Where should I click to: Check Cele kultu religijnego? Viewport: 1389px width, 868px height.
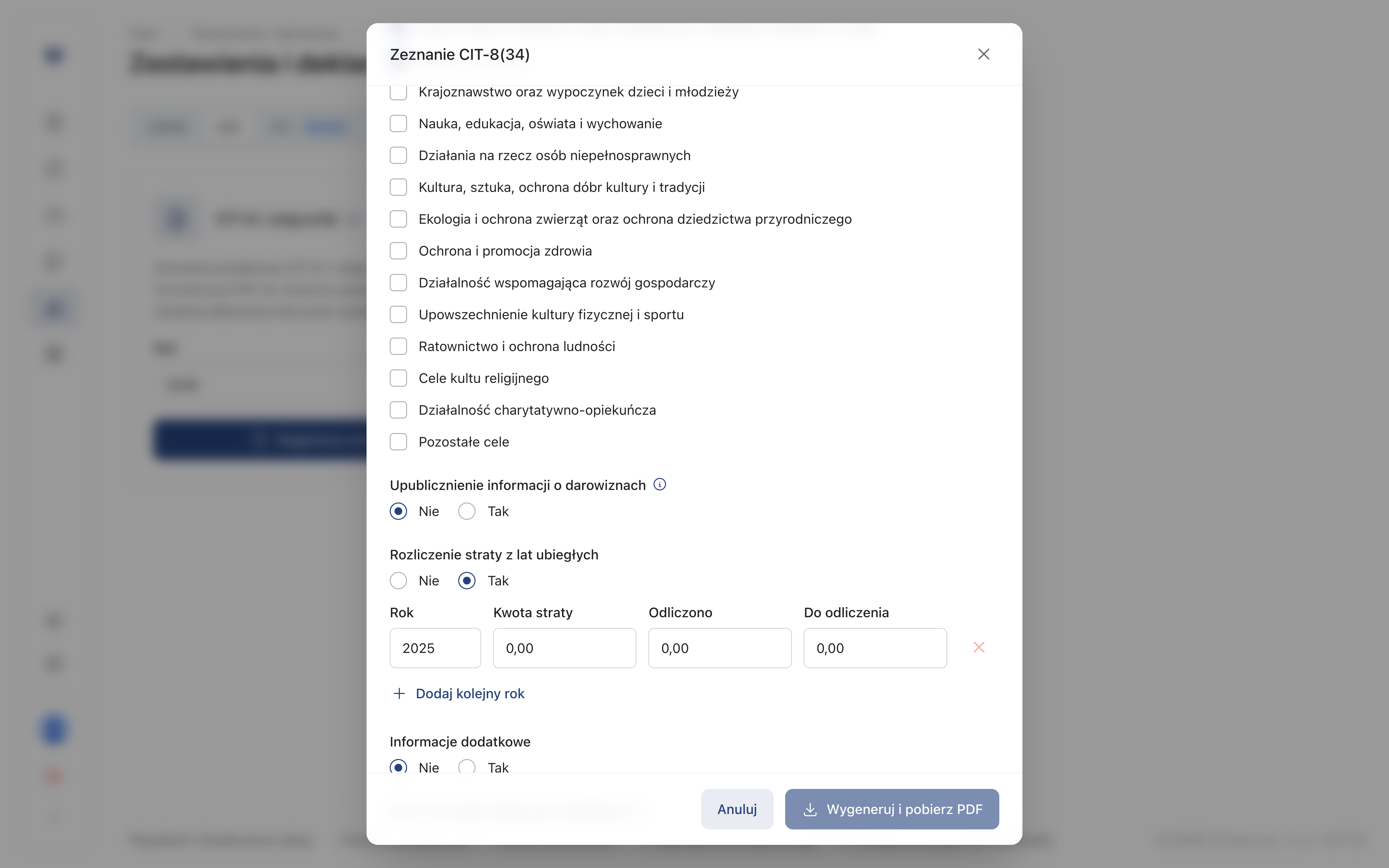click(398, 378)
